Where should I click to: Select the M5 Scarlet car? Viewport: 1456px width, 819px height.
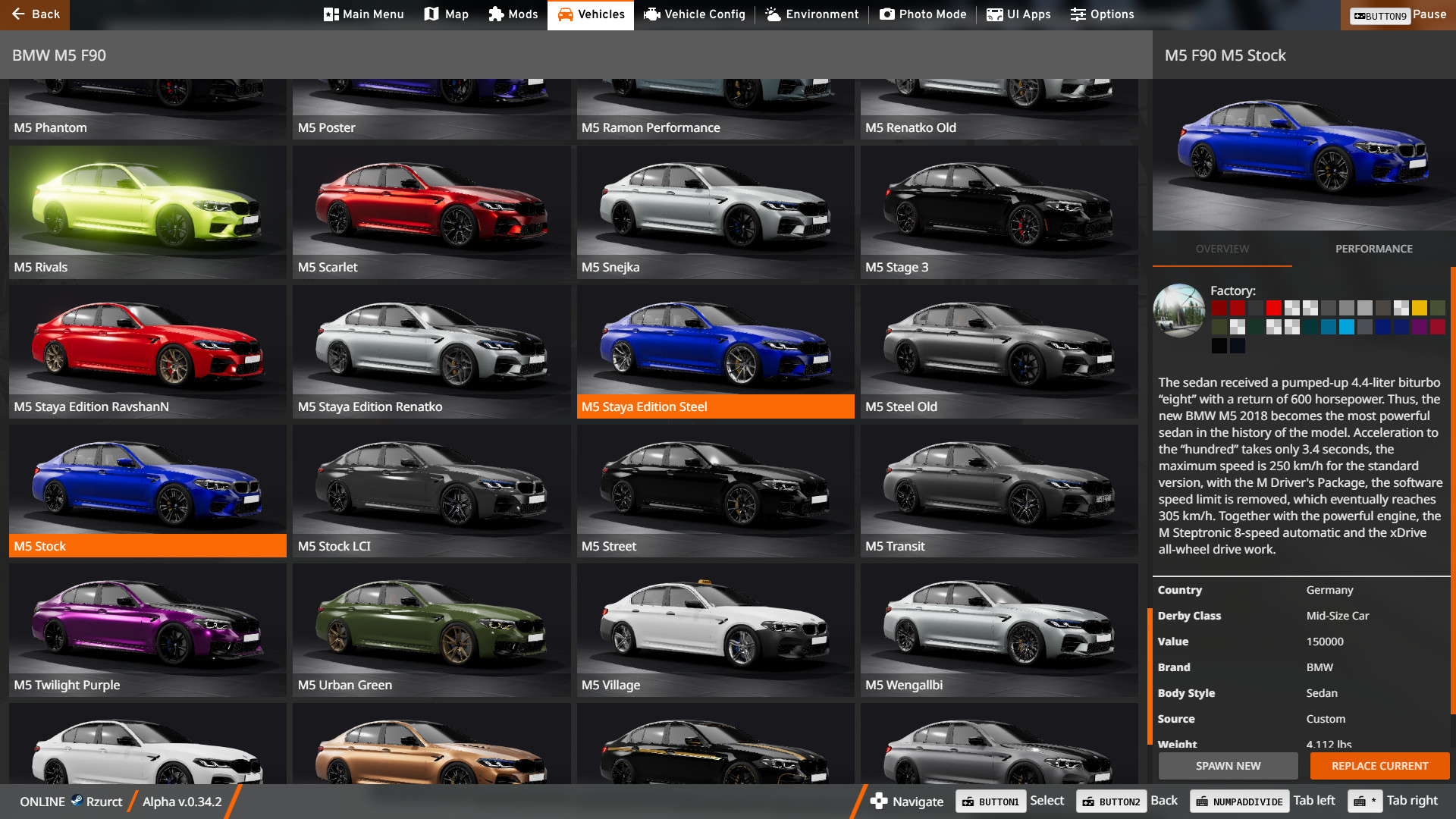(431, 212)
